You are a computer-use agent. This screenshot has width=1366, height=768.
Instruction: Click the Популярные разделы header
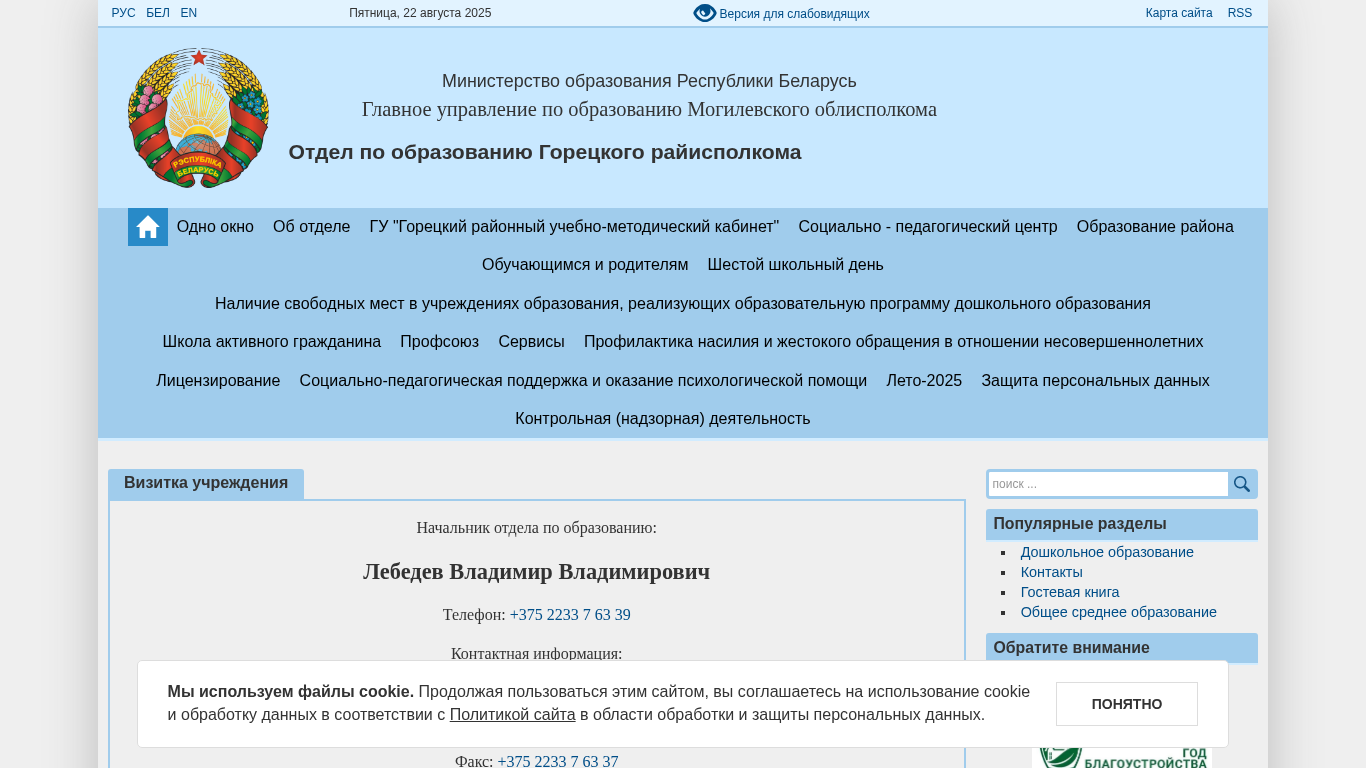1122,524
